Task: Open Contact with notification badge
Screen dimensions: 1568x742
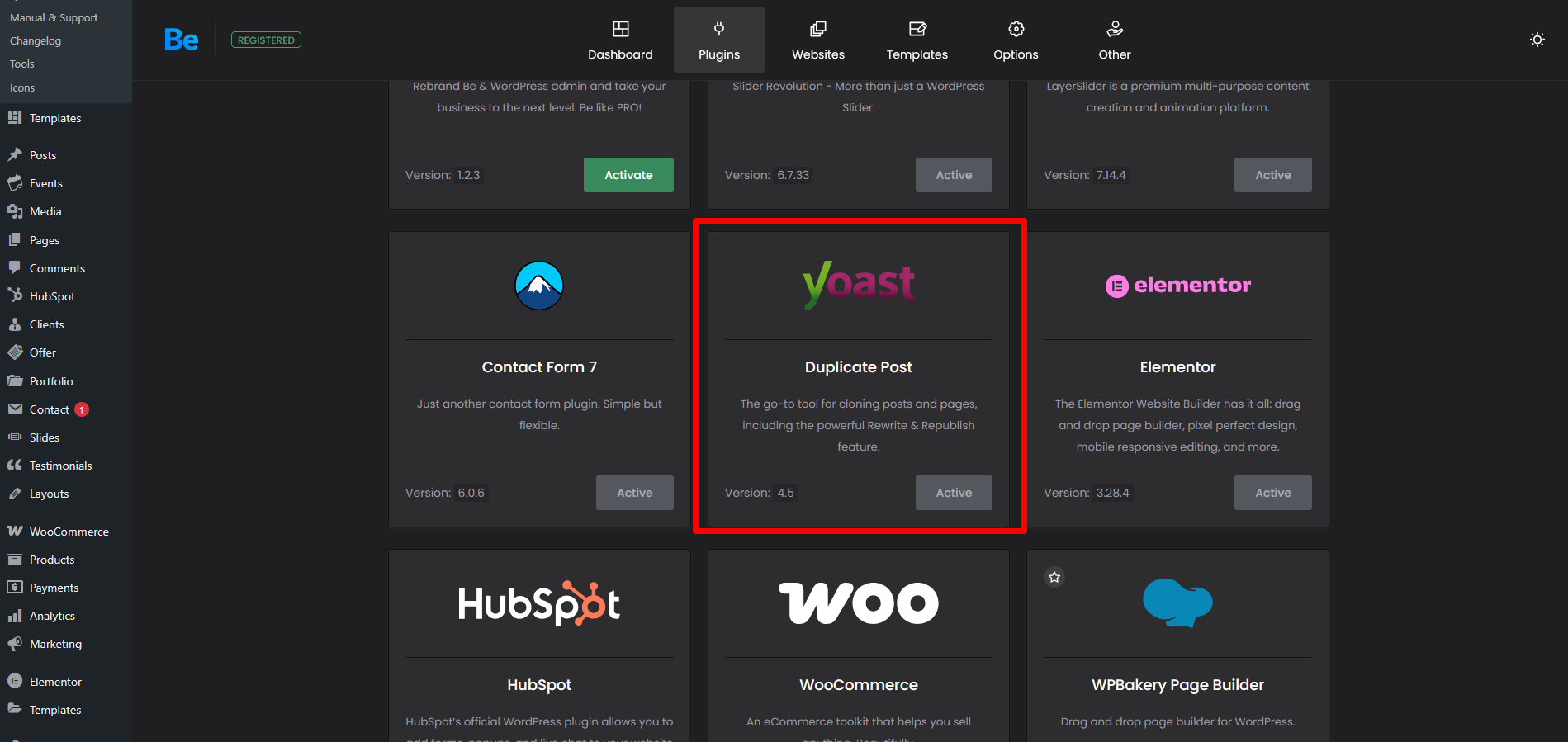Action: (x=50, y=409)
